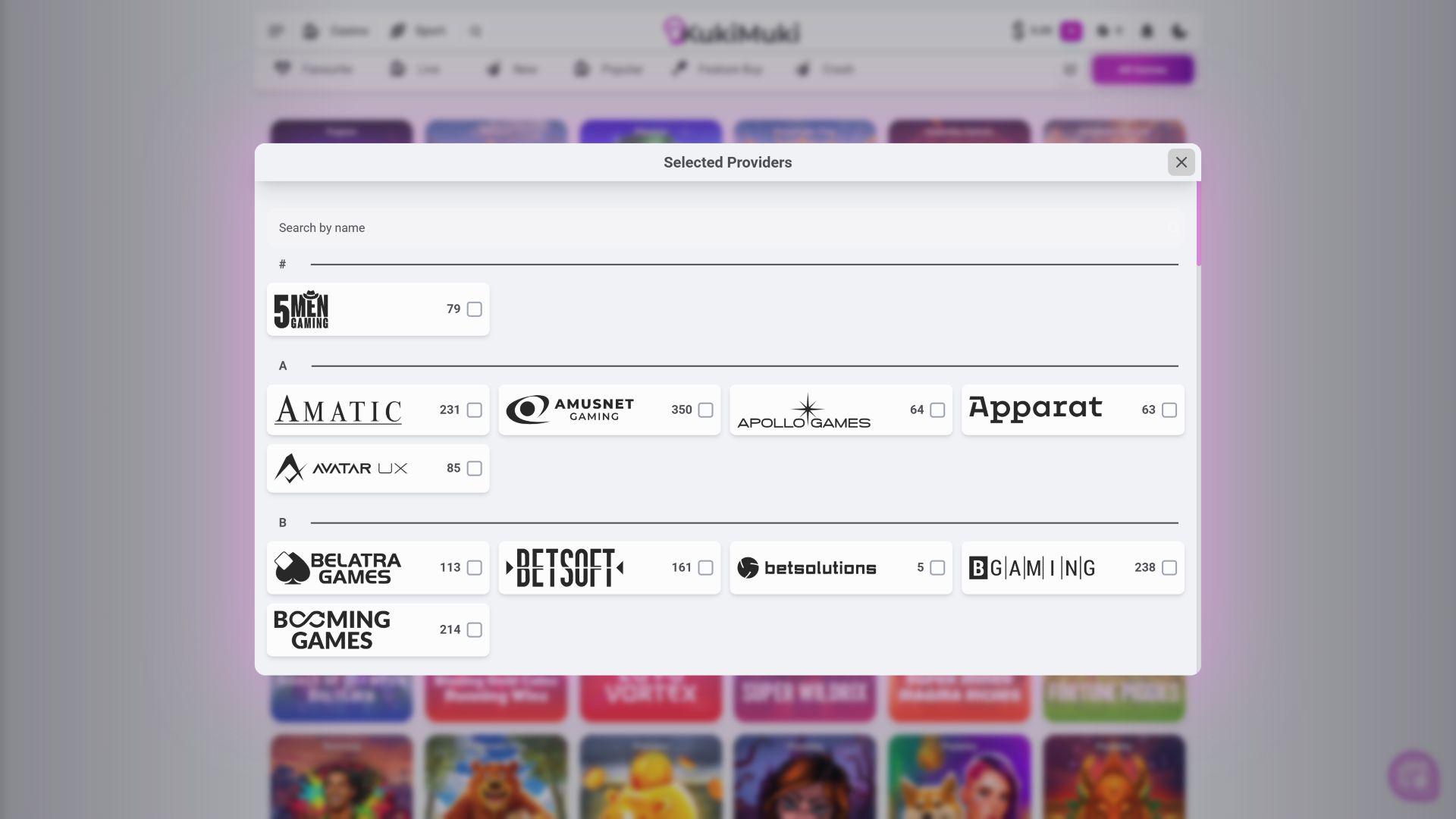Select the Apparat provider logo
Screen dimensions: 1456x819
(1036, 409)
